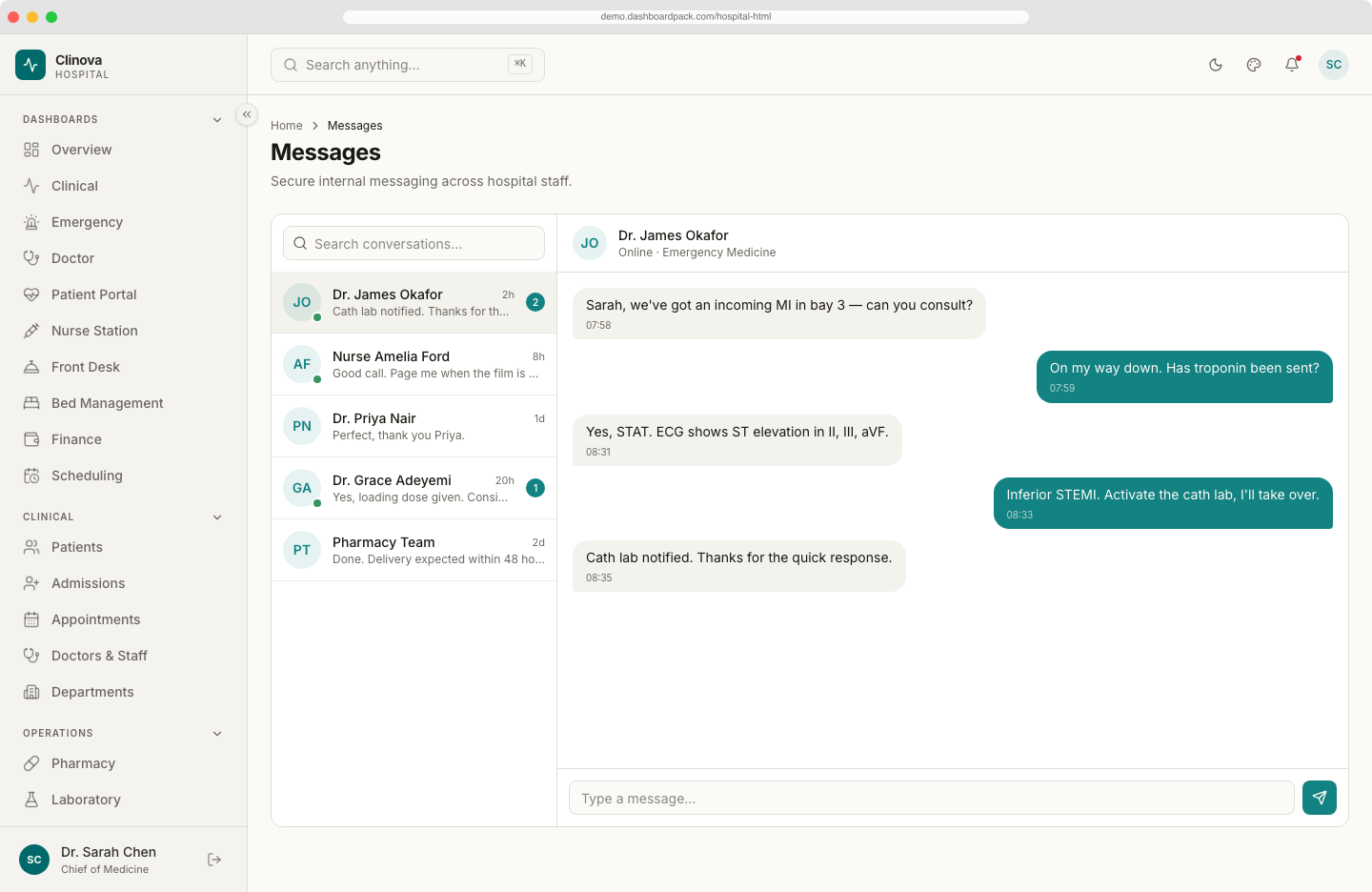The height and width of the screenshot is (892, 1372).
Task: Collapse the DASHBOARDS section chevron
Action: (x=217, y=120)
